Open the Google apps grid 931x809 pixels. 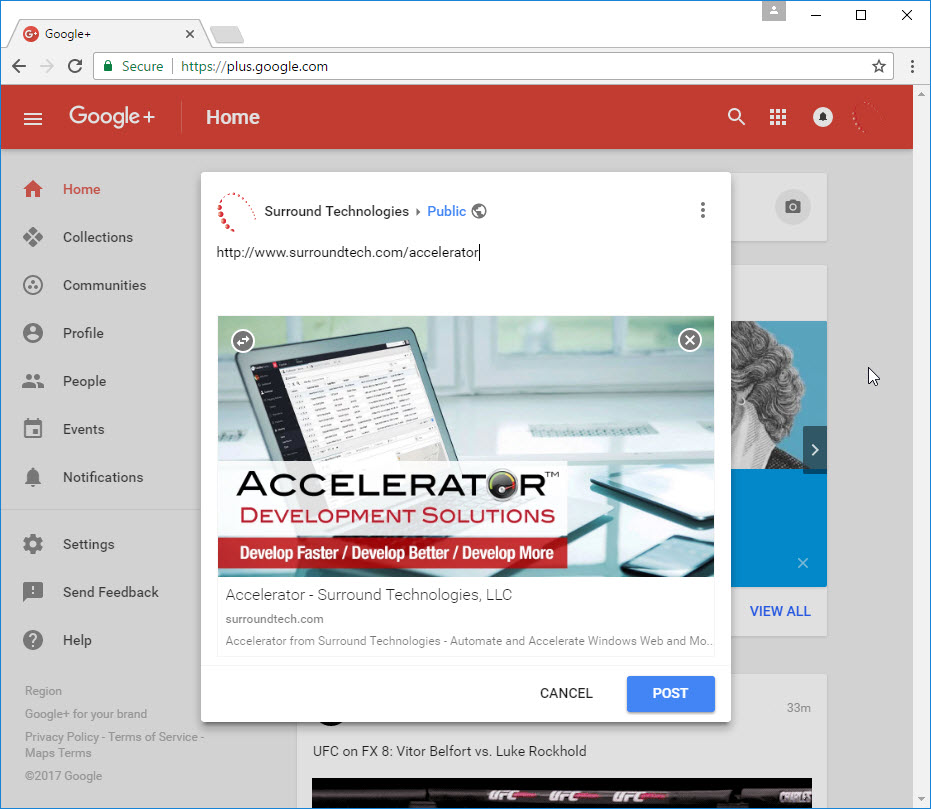pyautogui.click(x=778, y=117)
